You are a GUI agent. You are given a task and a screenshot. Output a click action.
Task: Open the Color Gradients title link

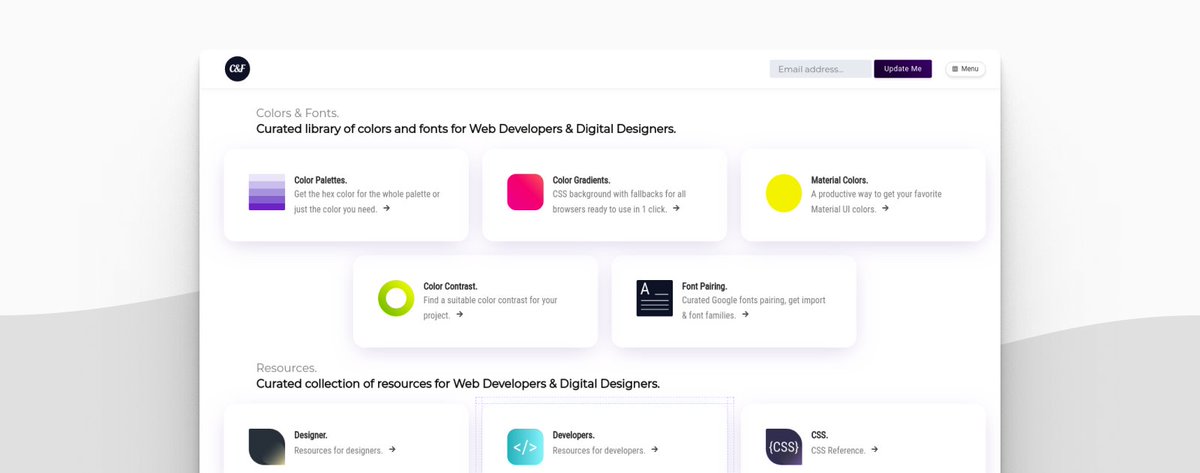(x=581, y=180)
